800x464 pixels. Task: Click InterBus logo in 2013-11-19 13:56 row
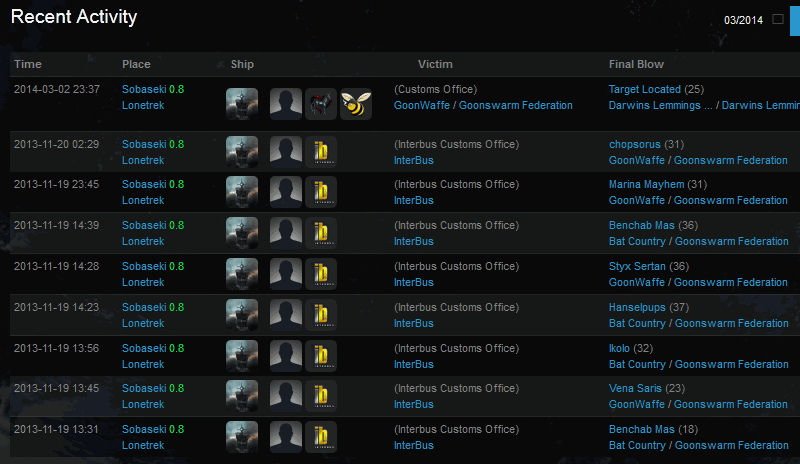321,356
